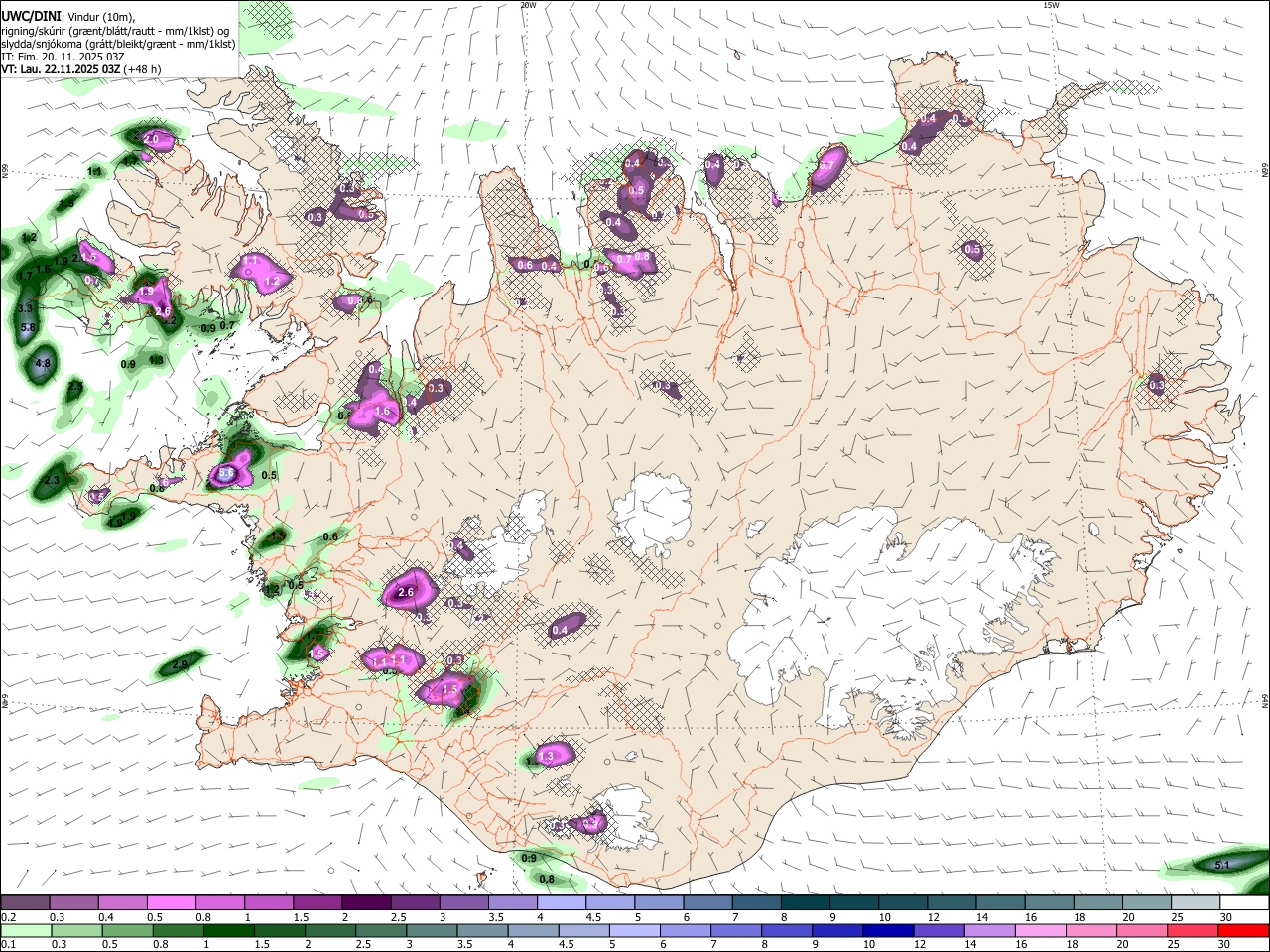Click the 2.0 snow value in the Westfjords tip

(x=152, y=140)
